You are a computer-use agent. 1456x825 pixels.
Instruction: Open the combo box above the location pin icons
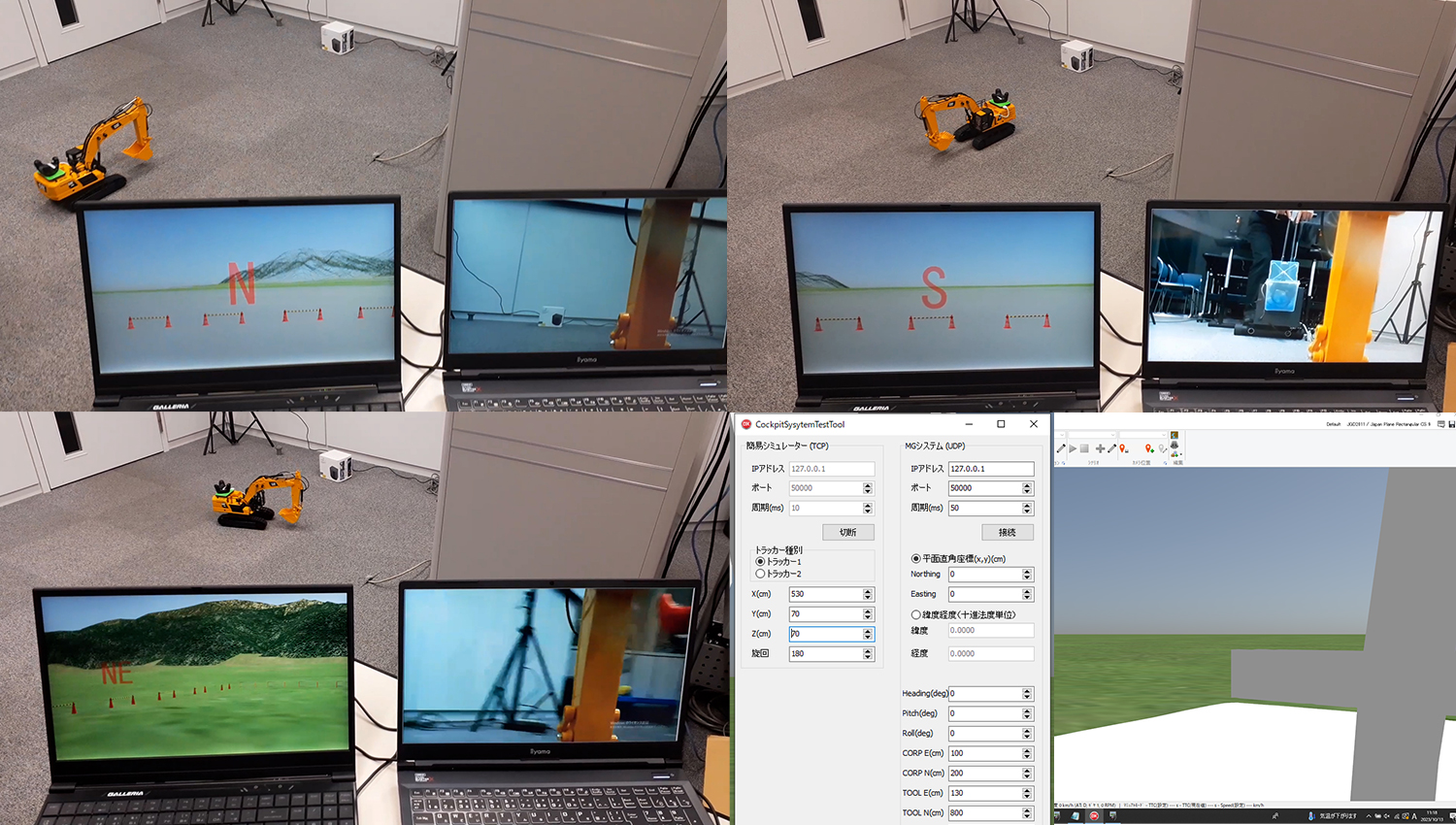click(1143, 435)
